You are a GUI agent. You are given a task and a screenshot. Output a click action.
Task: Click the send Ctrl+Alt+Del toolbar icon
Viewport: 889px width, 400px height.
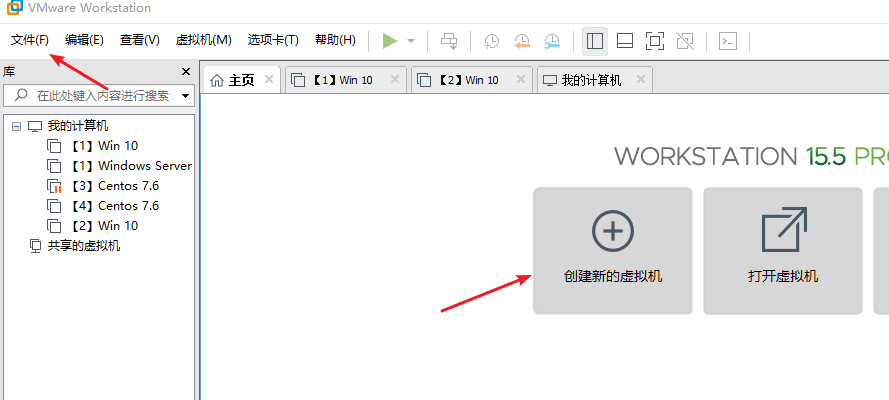449,41
